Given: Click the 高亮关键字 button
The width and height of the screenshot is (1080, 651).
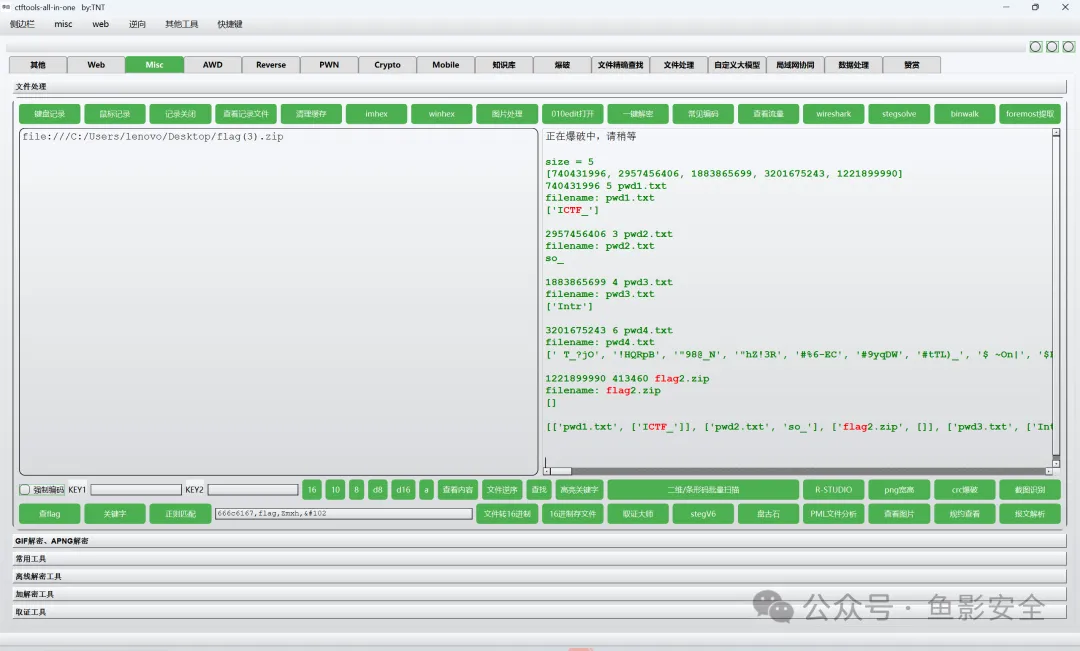Looking at the screenshot, I should [579, 490].
